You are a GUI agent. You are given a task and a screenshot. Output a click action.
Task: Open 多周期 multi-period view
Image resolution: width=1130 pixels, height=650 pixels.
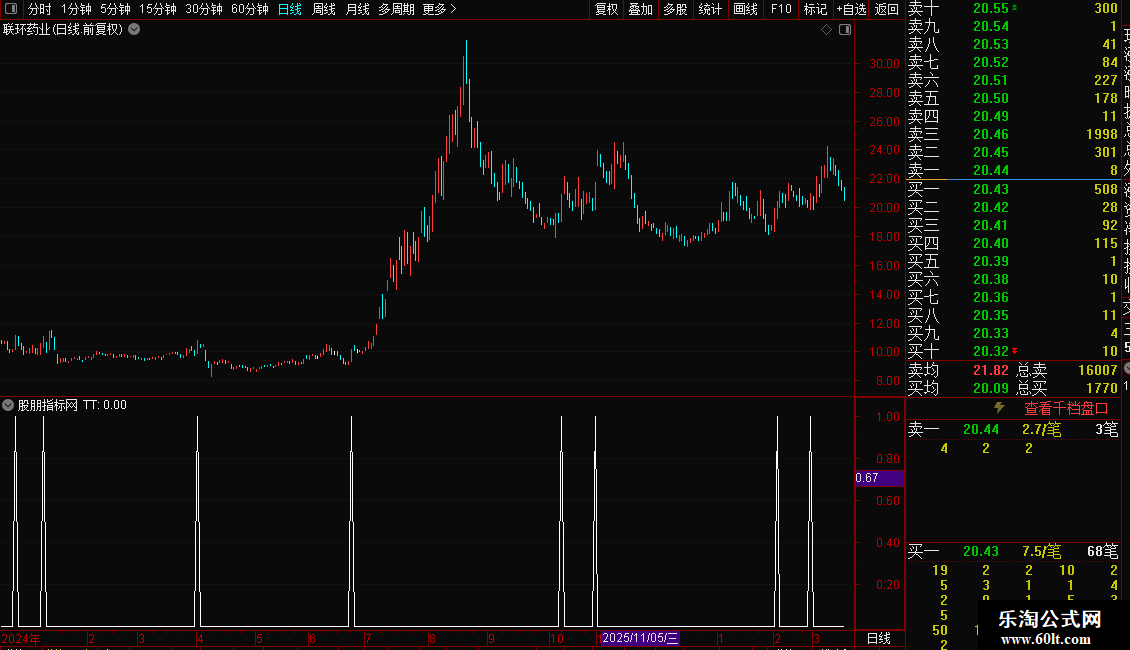coord(396,9)
